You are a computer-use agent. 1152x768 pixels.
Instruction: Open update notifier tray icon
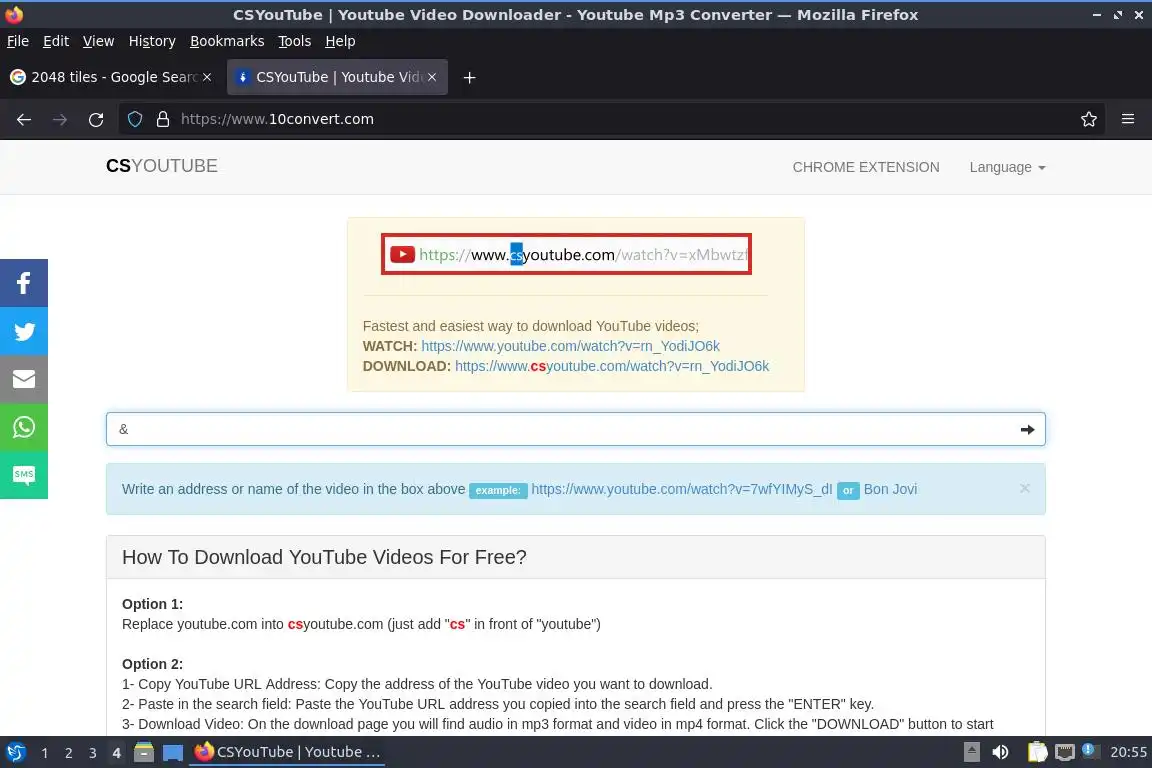[x=1090, y=751]
